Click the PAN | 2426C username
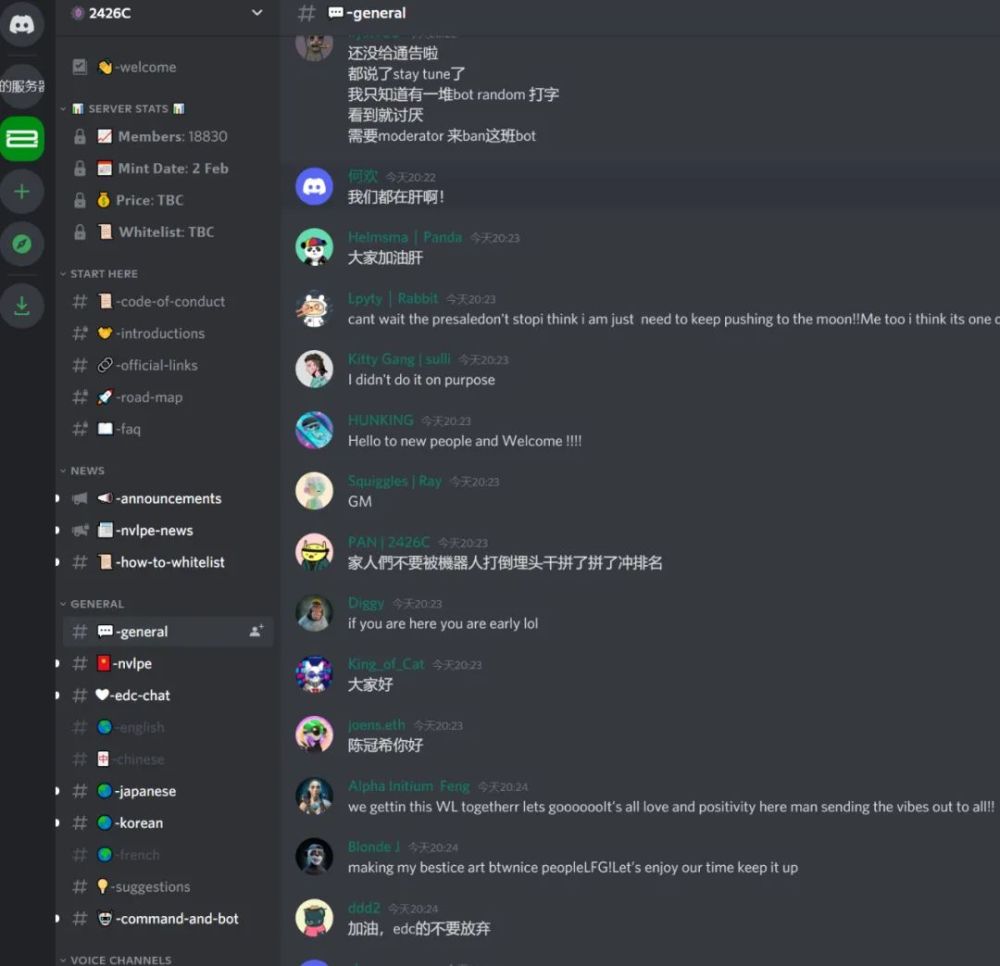Screen dimensions: 1000x966 [x=389, y=542]
